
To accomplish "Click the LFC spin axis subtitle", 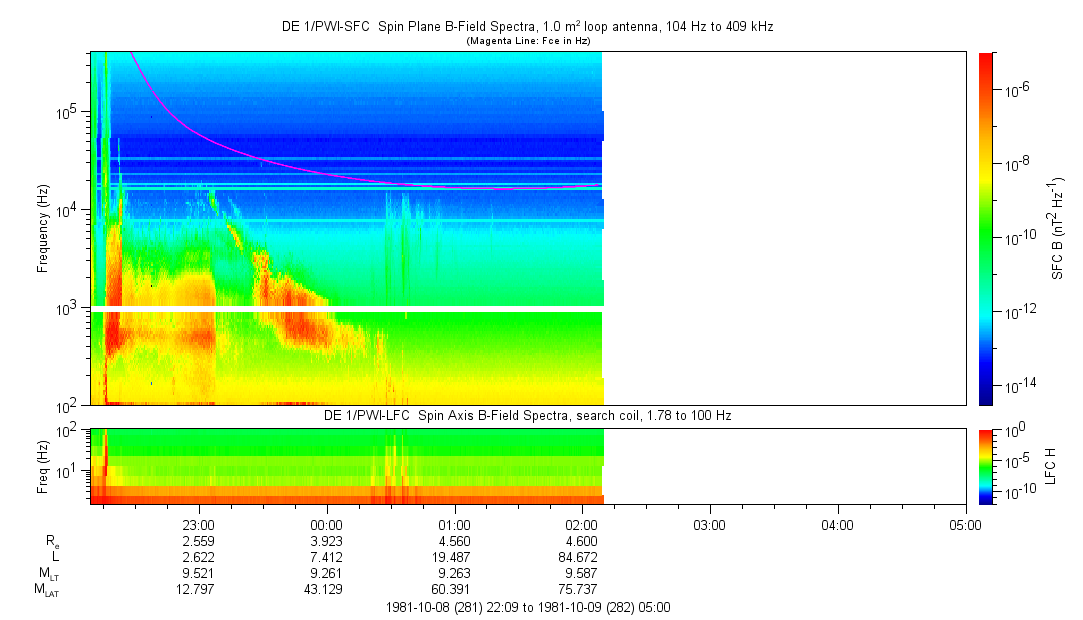I will pos(528,416).
